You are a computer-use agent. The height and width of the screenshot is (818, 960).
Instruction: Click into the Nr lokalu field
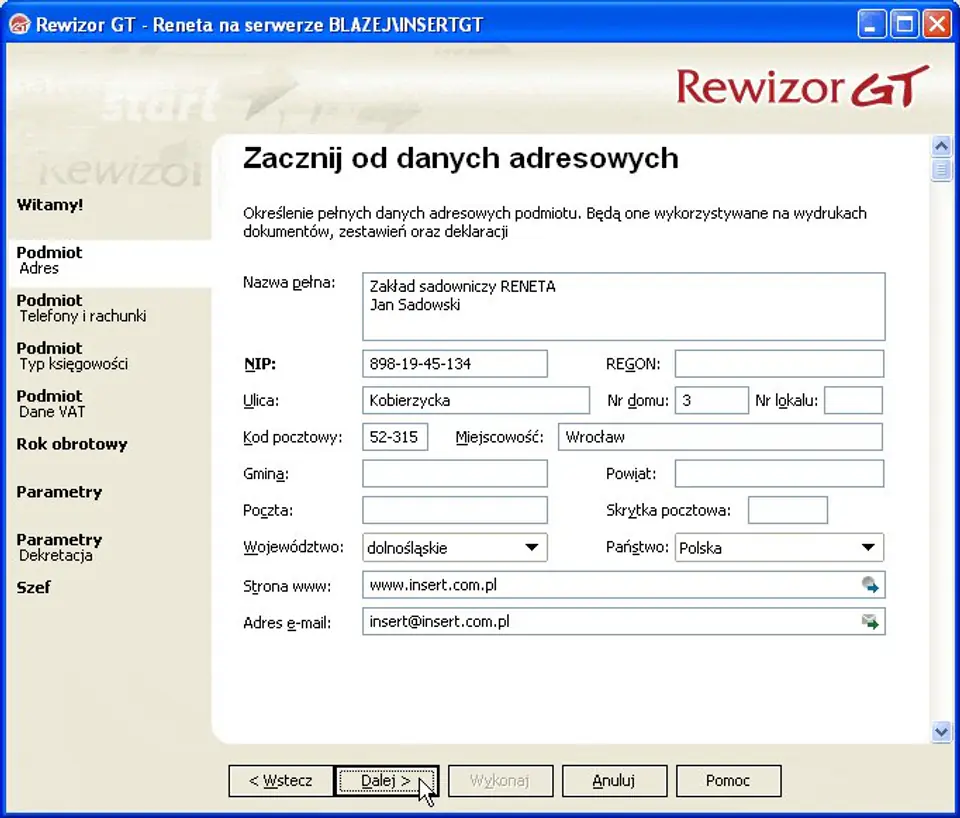853,400
